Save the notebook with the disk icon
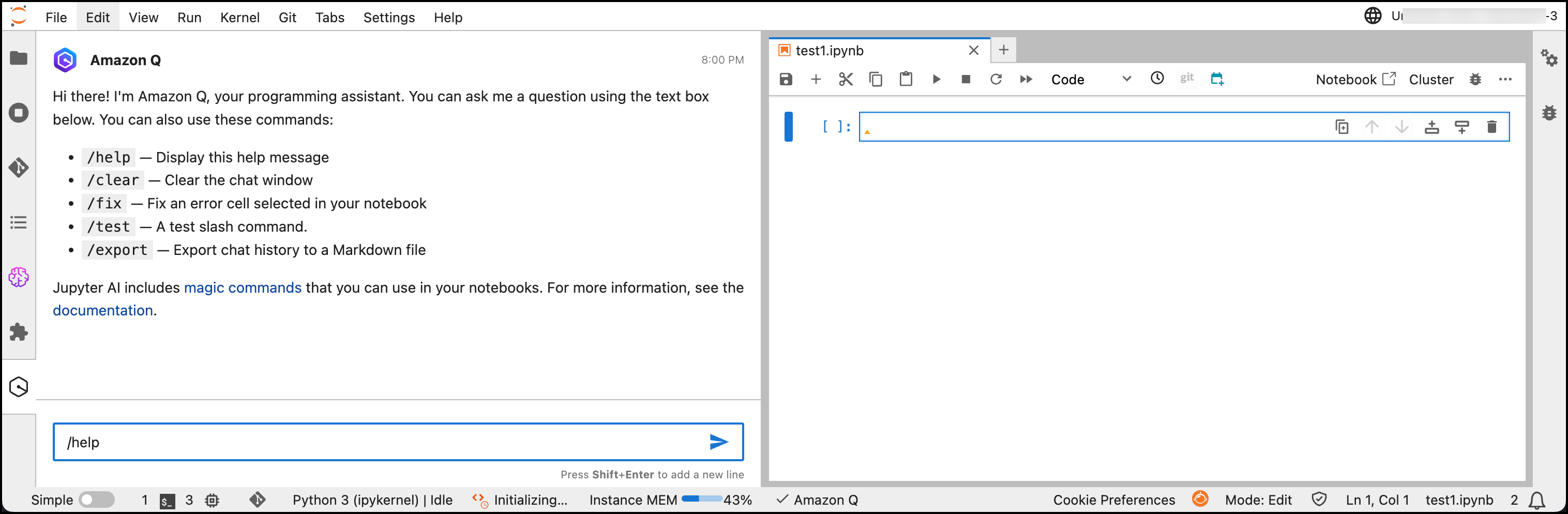Image resolution: width=1568 pixels, height=514 pixels. [x=786, y=79]
